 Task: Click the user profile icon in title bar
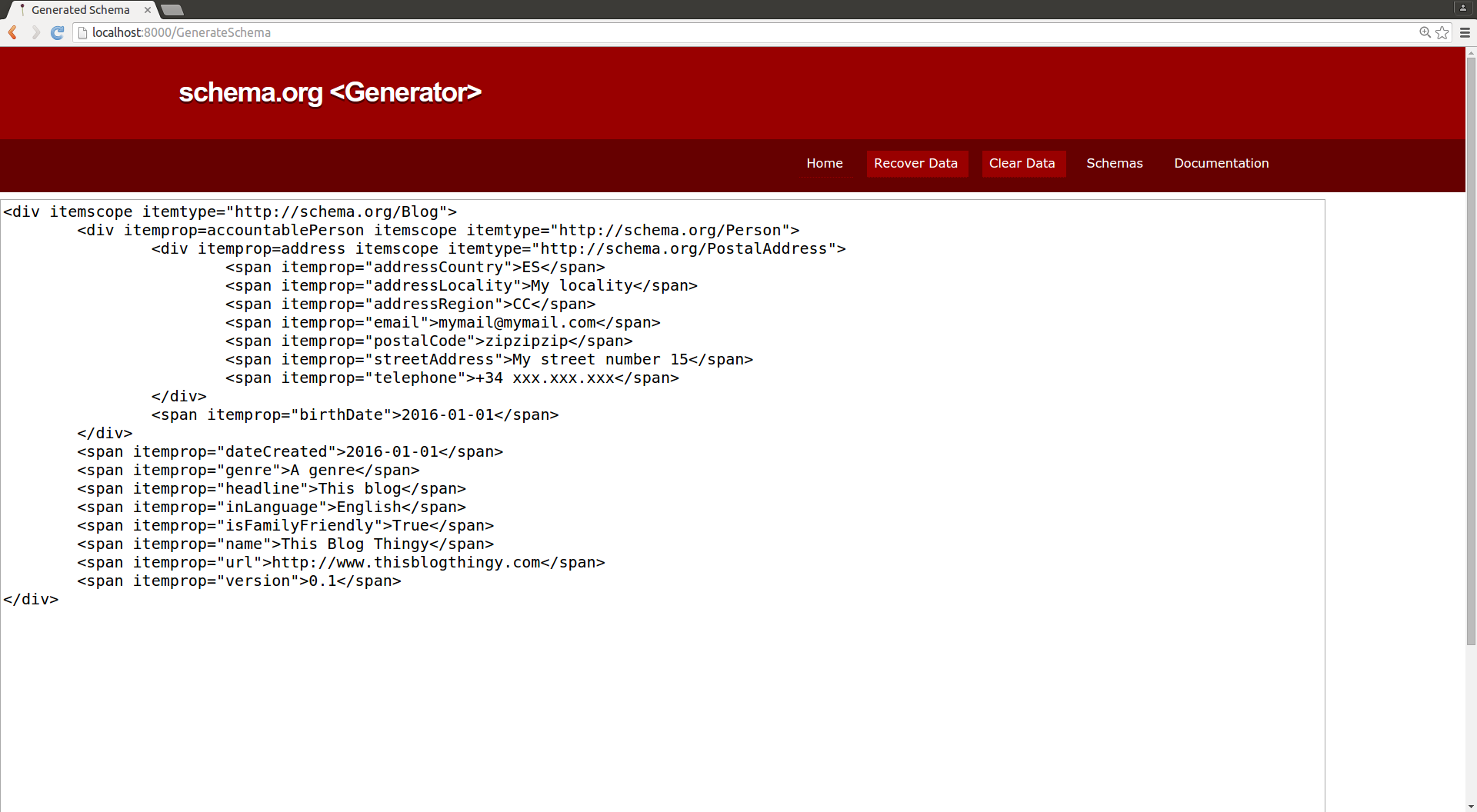click(x=1462, y=8)
